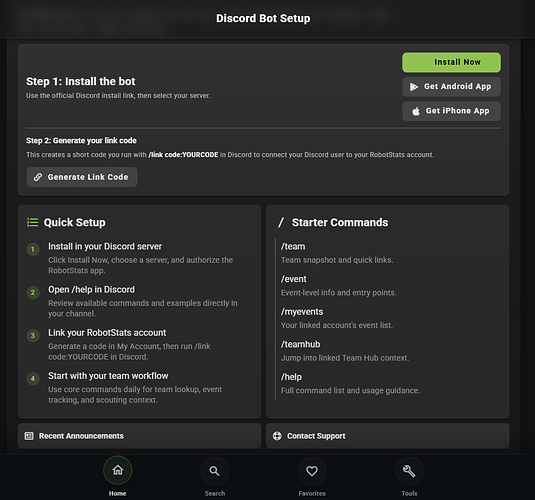Click the step 2 number badge
This screenshot has width=535, height=500.
point(33,292)
